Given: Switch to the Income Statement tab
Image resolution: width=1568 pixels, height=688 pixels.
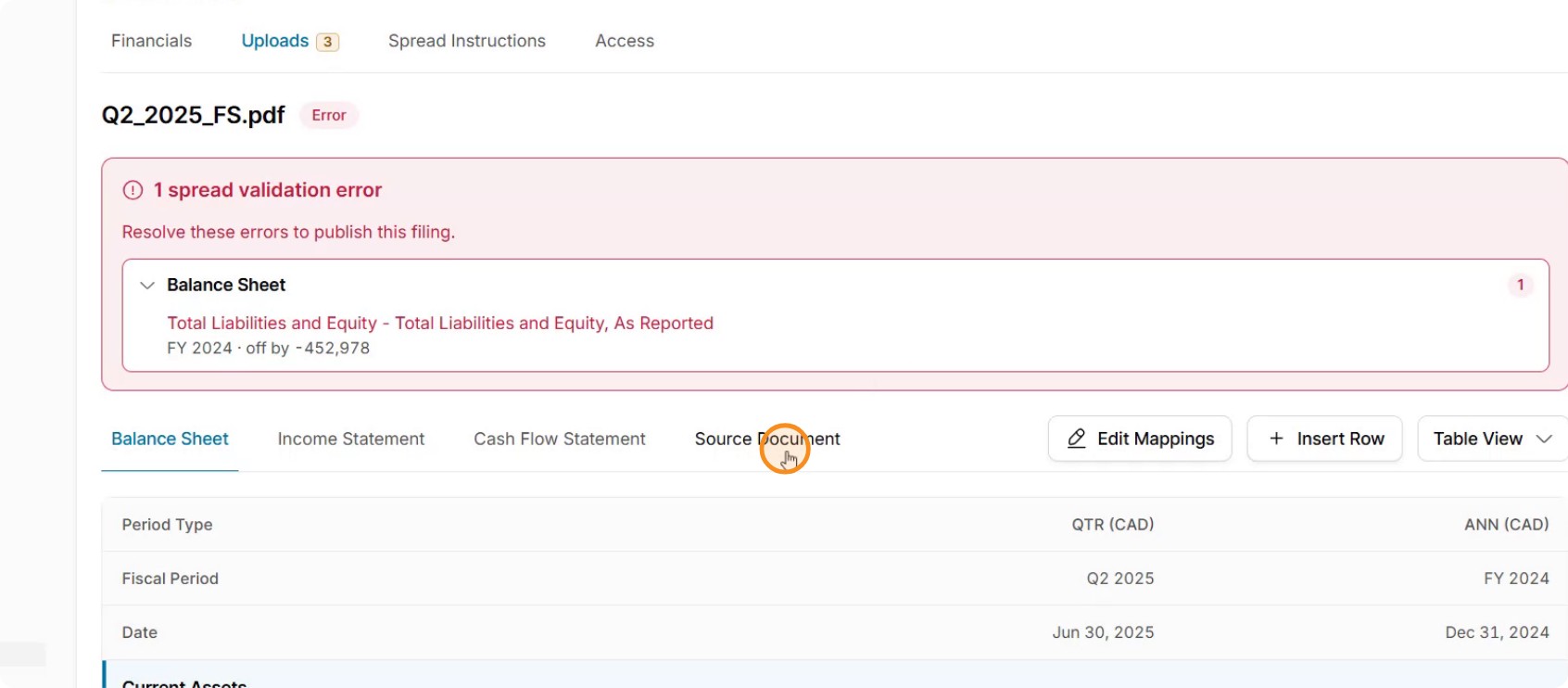Looking at the screenshot, I should 351,439.
